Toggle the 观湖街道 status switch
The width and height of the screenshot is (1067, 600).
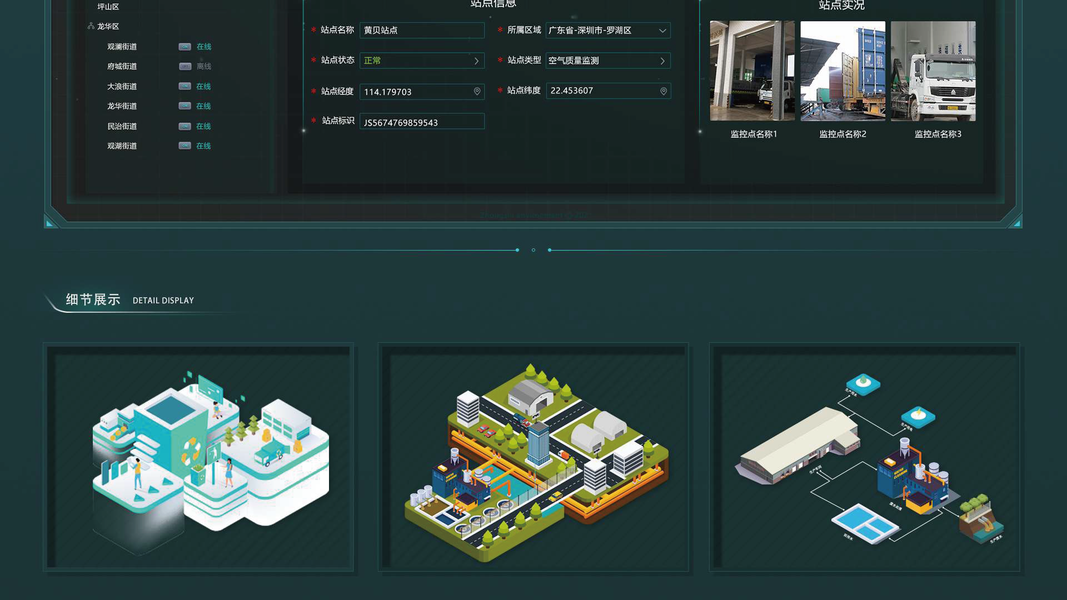184,146
